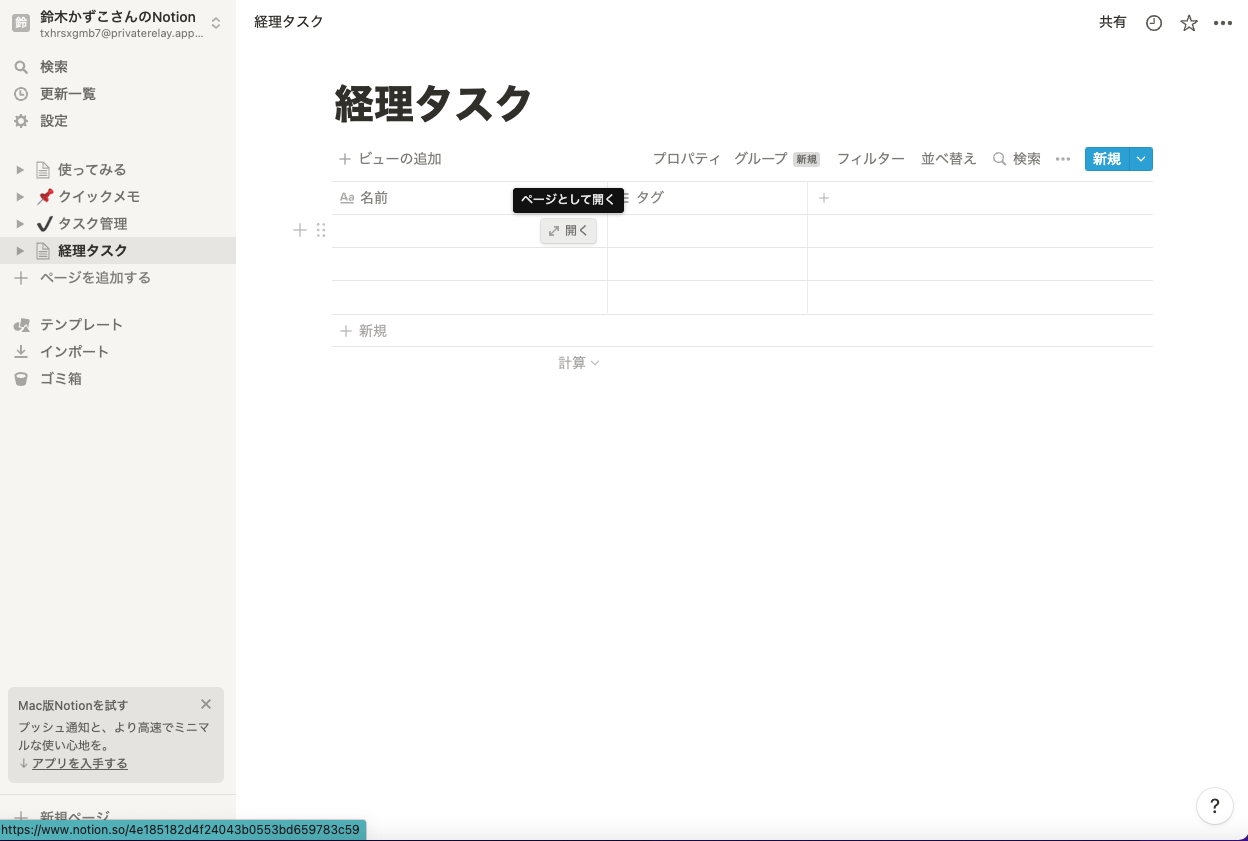1248x841 pixels.
Task: Open プロパティ properties menu
Action: pos(686,159)
